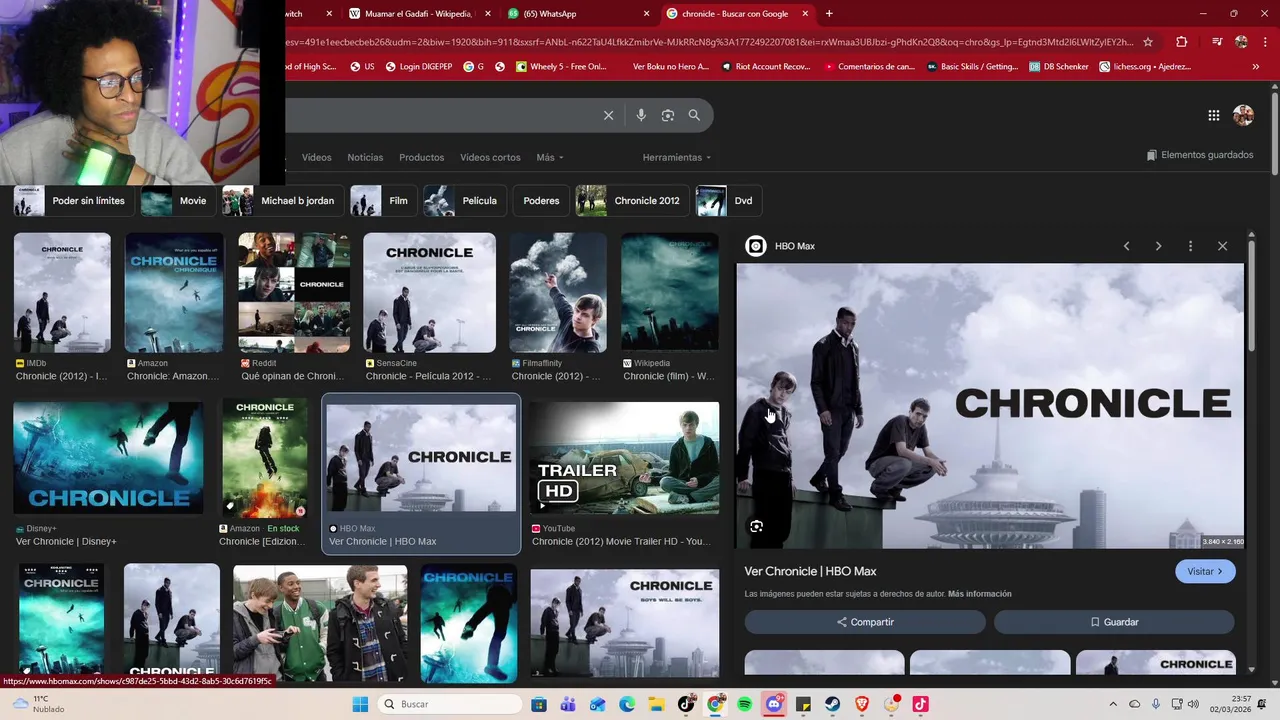
Task: Open Steam from the taskbar
Action: (x=832, y=704)
